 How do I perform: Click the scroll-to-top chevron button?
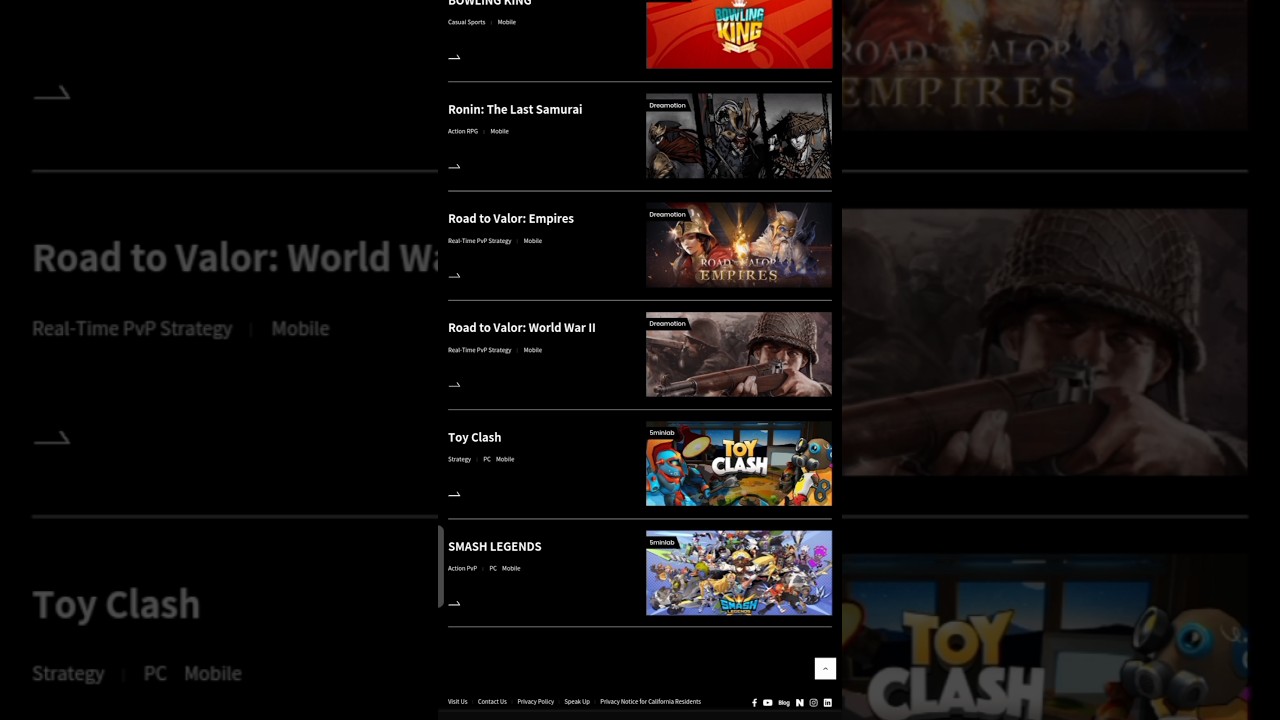click(x=825, y=668)
